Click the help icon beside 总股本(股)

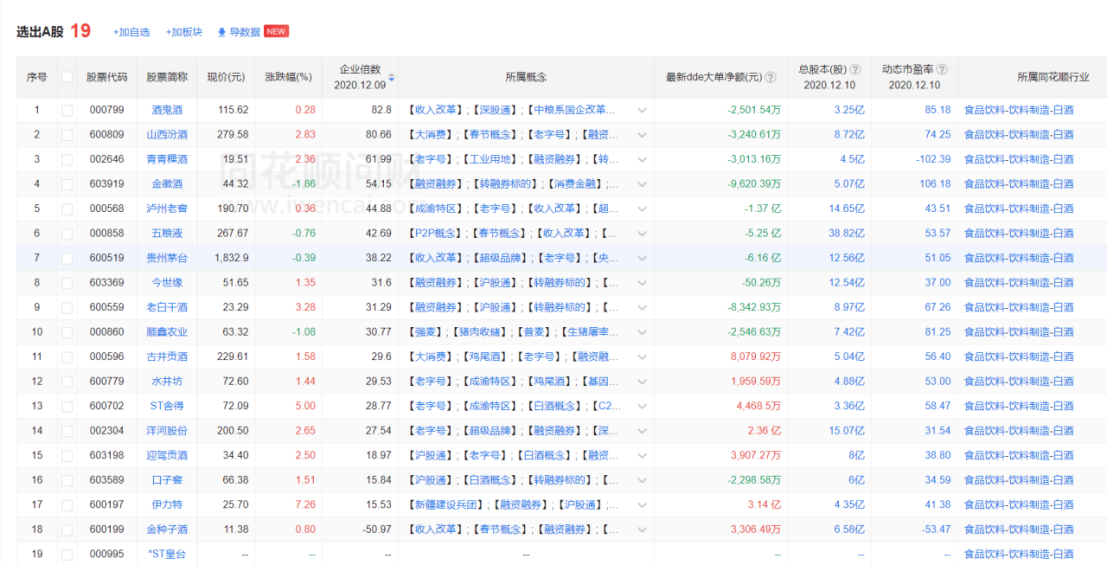(855, 69)
